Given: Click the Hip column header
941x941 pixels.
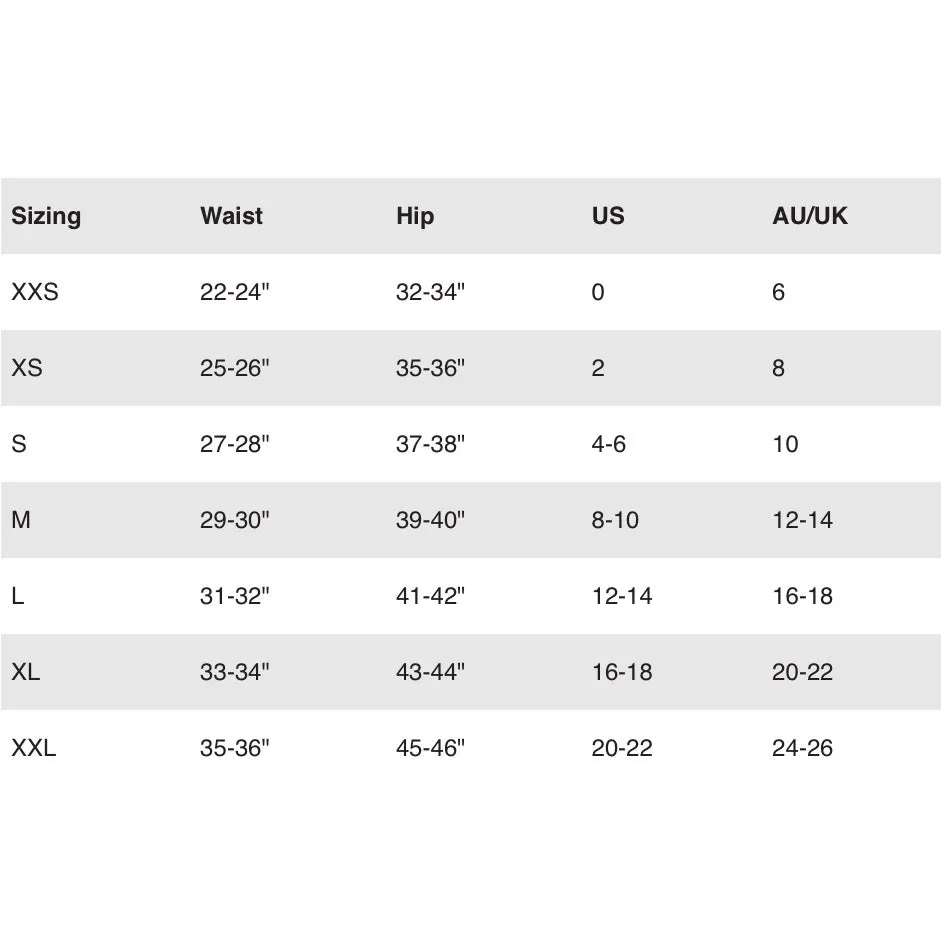Looking at the screenshot, I should (x=415, y=216).
